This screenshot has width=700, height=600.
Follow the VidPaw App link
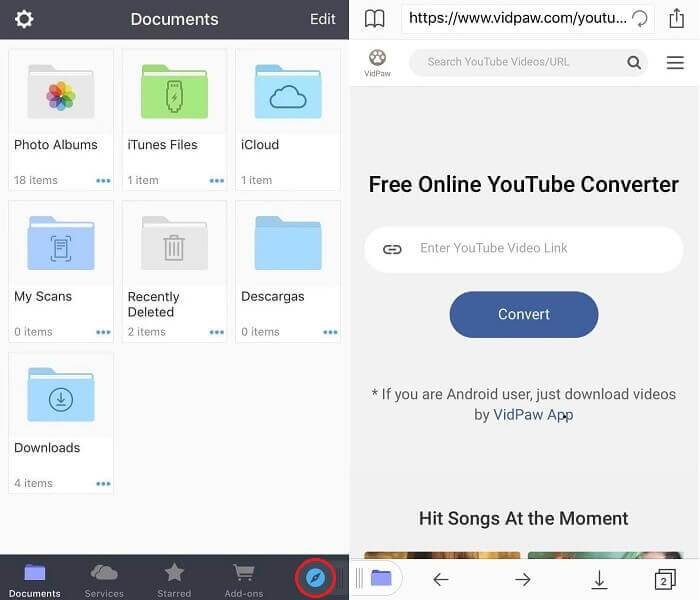click(x=533, y=415)
